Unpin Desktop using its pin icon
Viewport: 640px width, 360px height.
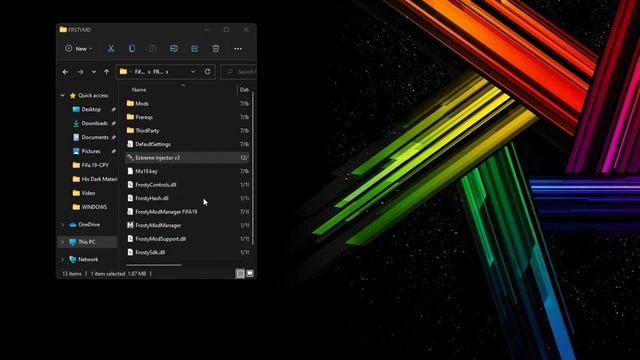113,109
